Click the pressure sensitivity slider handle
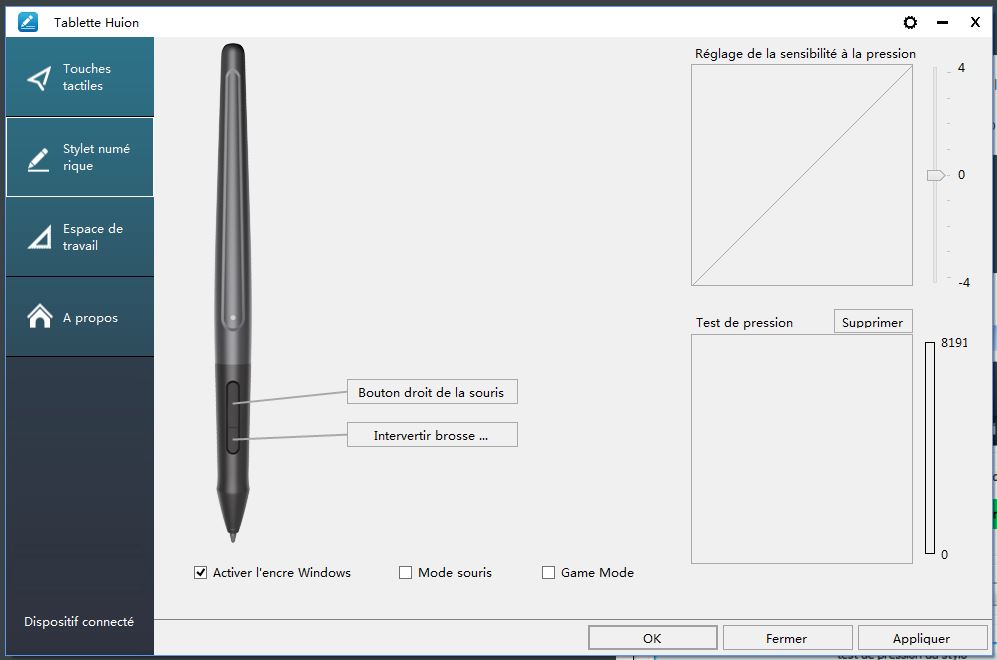 pyautogui.click(x=935, y=175)
